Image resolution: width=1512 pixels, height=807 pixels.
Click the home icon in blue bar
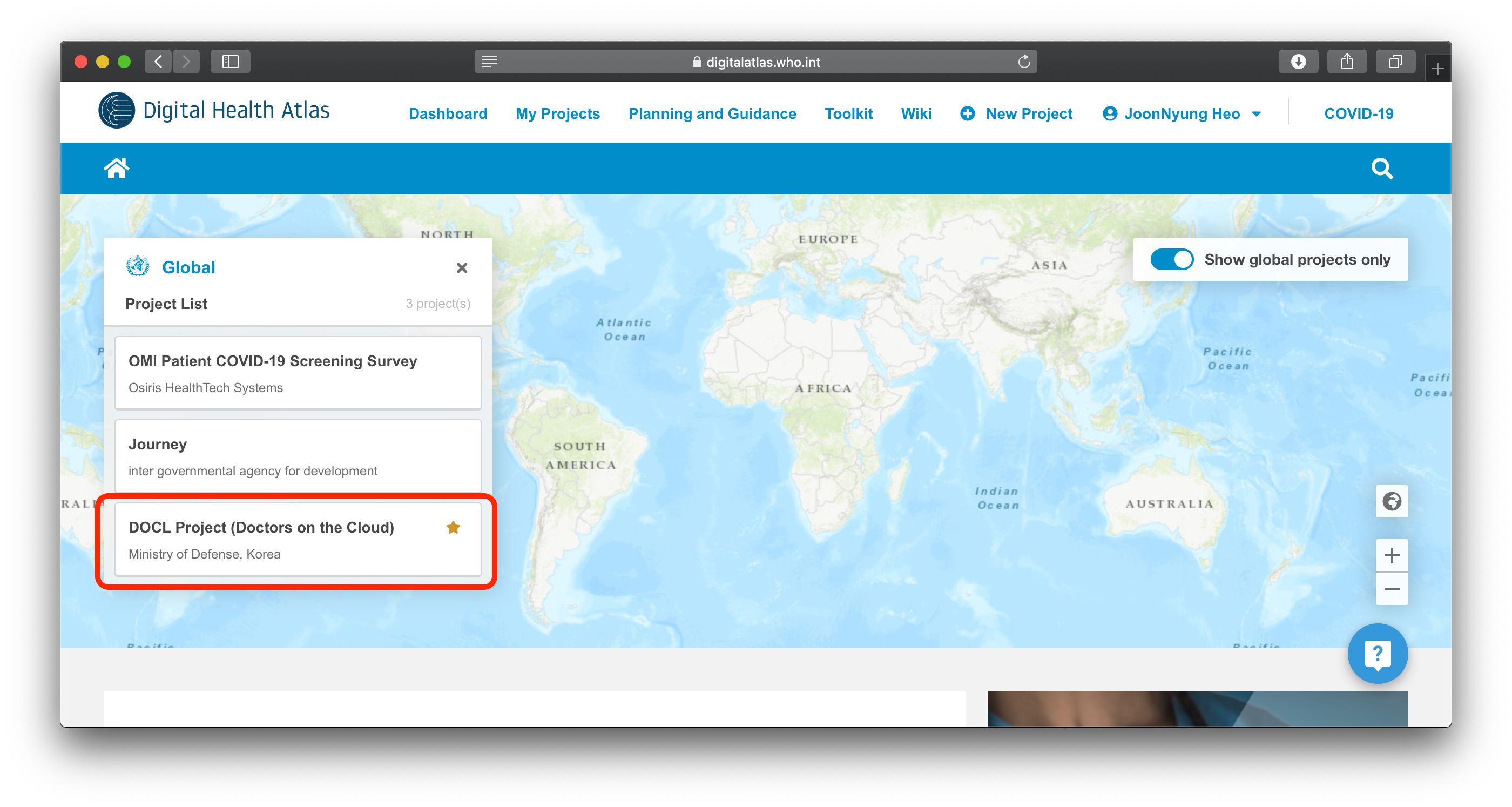[116, 169]
